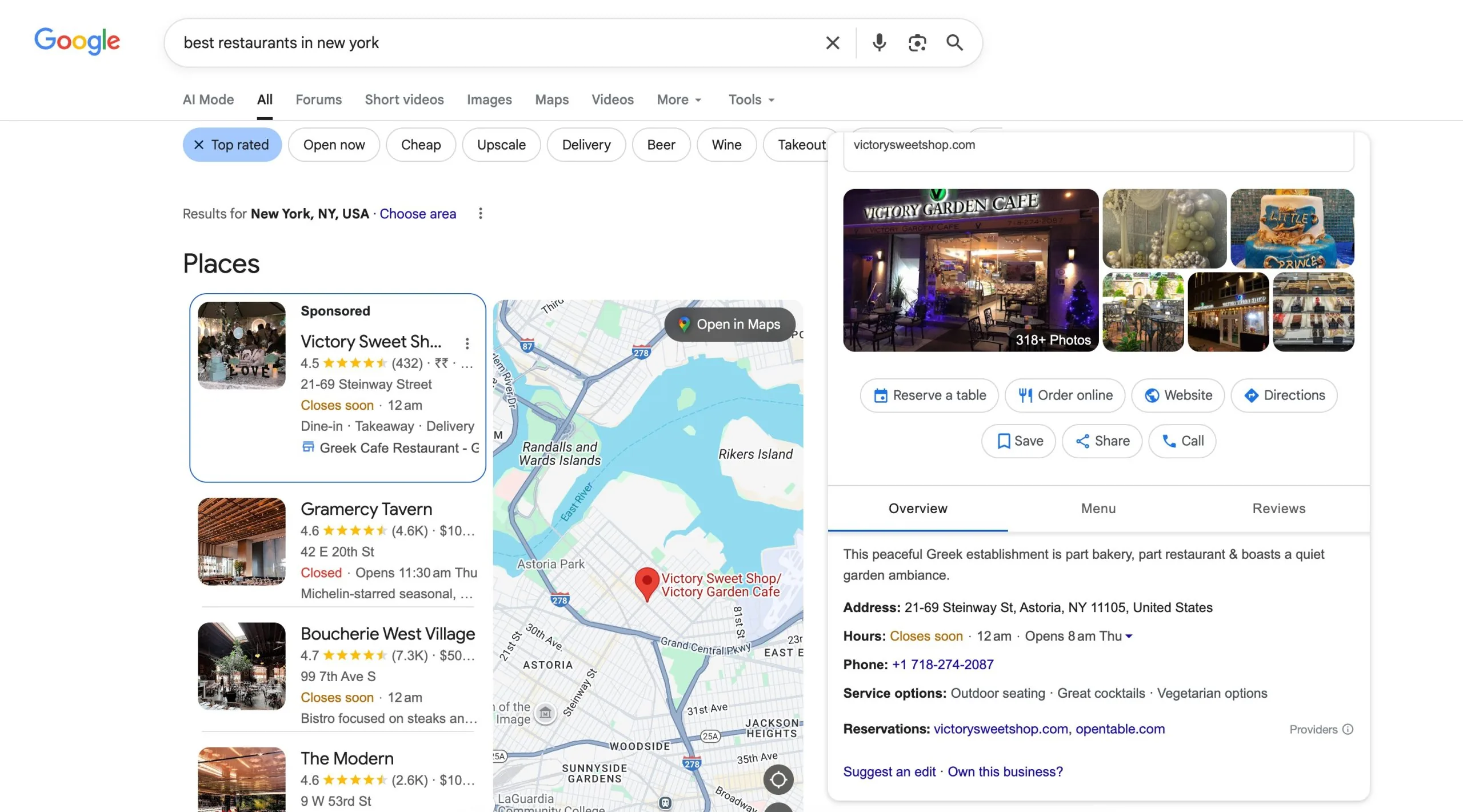Switch to the Reviews tab

click(1279, 508)
